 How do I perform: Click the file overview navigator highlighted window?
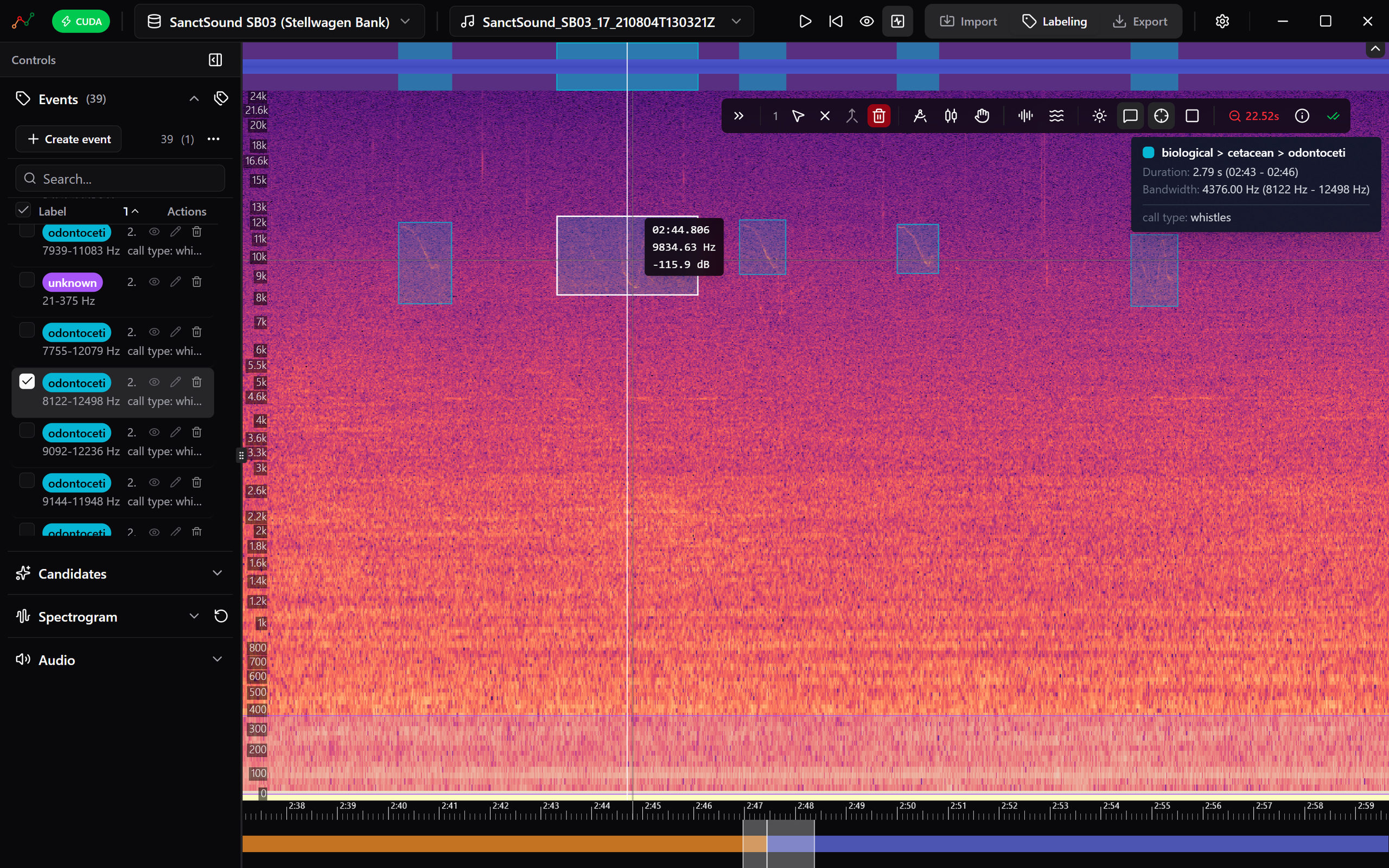778,843
